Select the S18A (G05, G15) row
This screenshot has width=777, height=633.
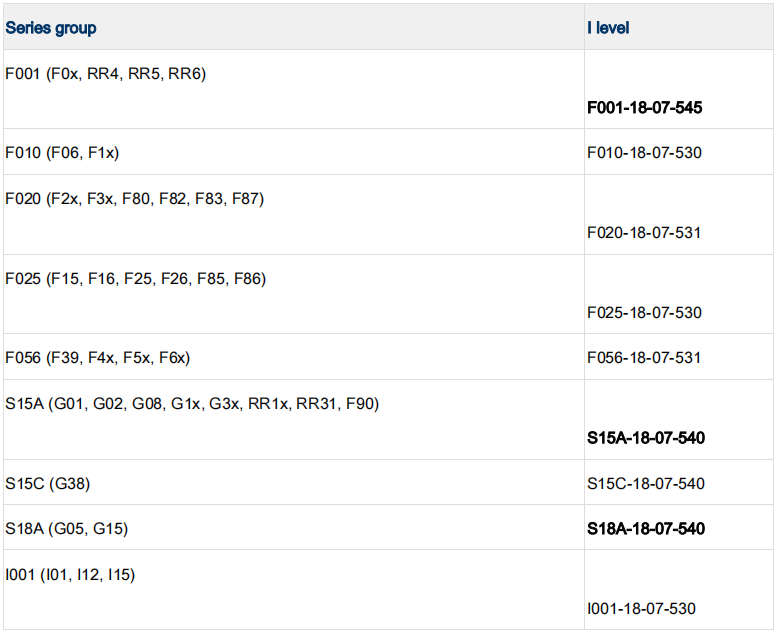click(66, 529)
